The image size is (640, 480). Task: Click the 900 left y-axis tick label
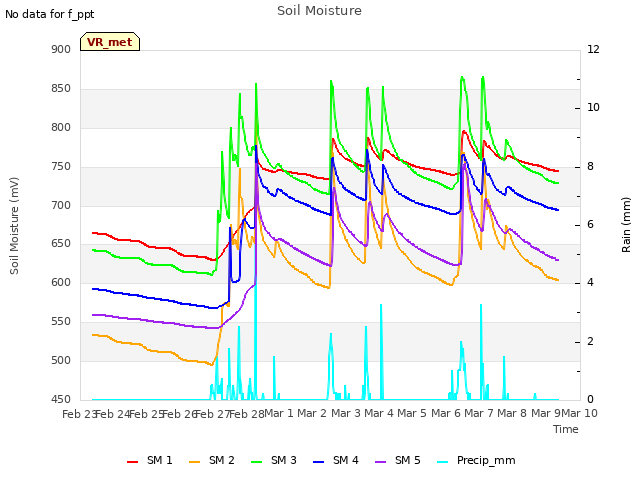coord(61,49)
